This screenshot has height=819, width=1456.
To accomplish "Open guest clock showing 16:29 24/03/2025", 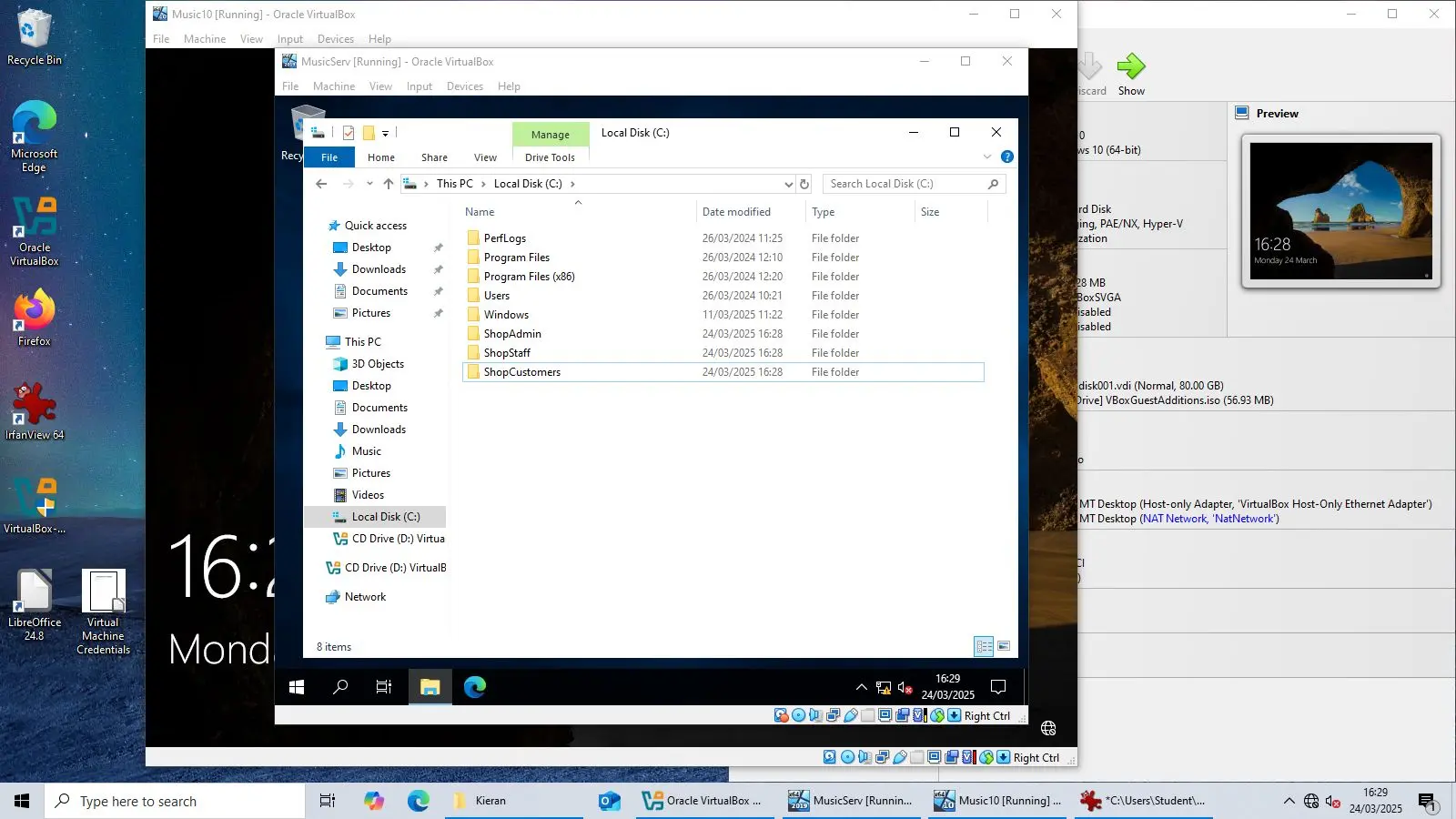I will click(x=947, y=687).
